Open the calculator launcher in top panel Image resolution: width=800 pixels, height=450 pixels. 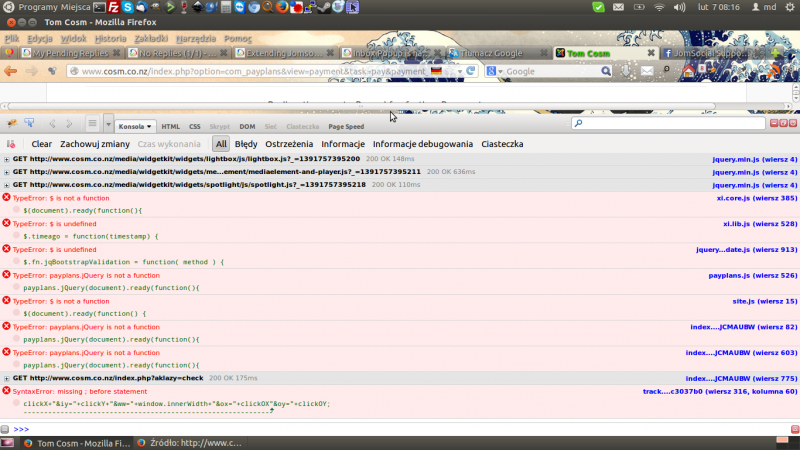226,7
